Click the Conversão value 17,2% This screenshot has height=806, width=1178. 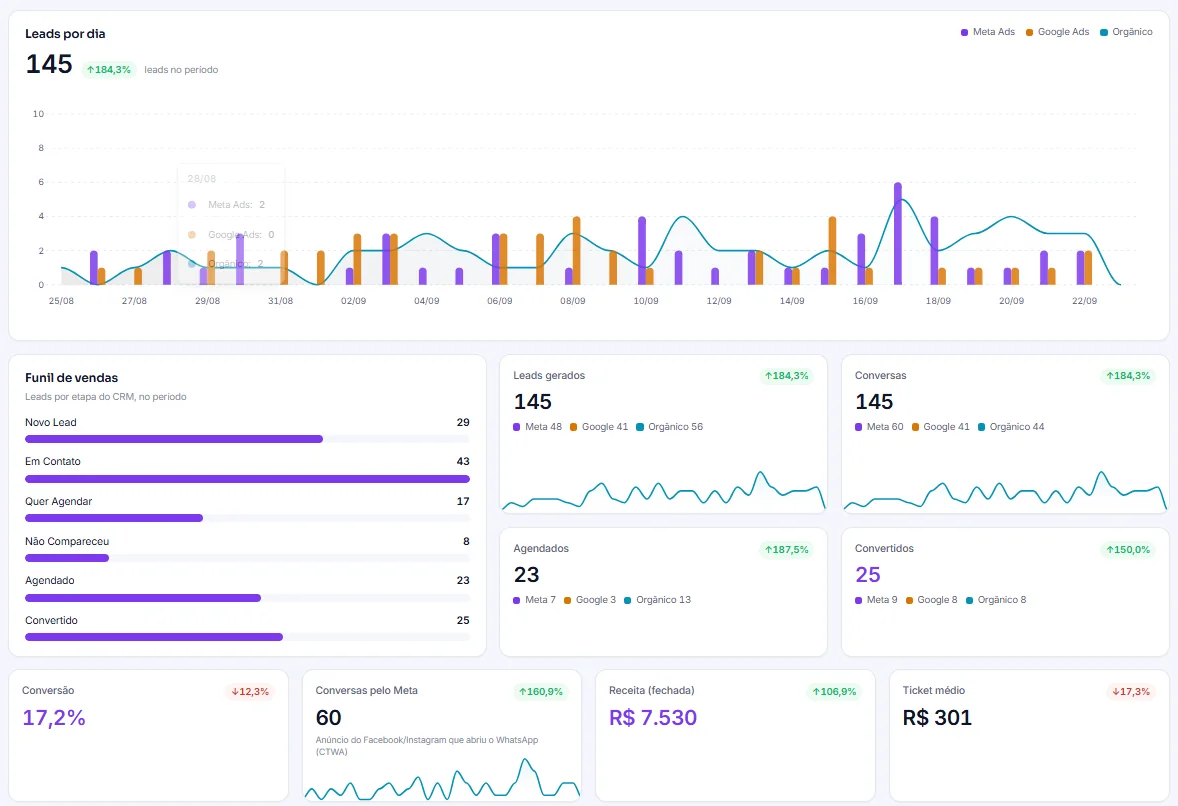(x=54, y=717)
